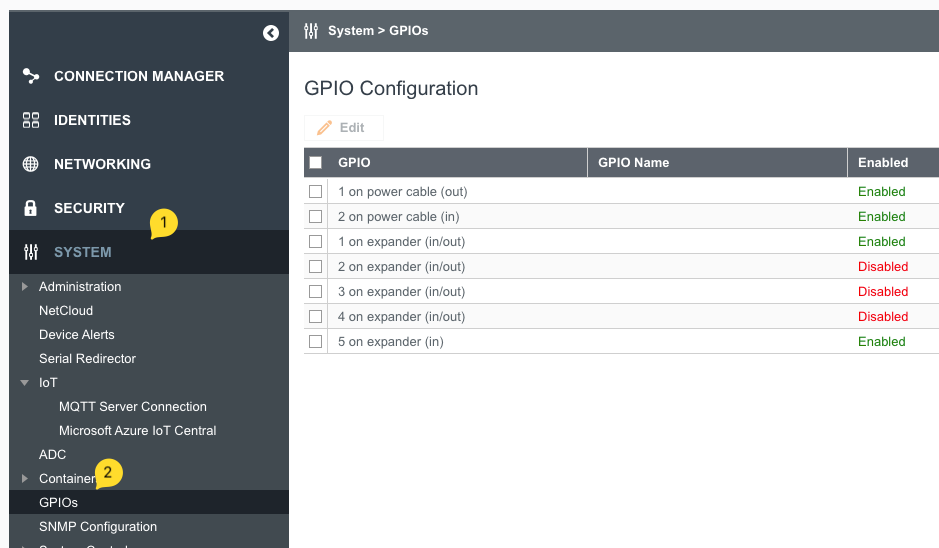The image size is (939, 548).
Task: Click the Security padlock icon
Action: click(31, 208)
